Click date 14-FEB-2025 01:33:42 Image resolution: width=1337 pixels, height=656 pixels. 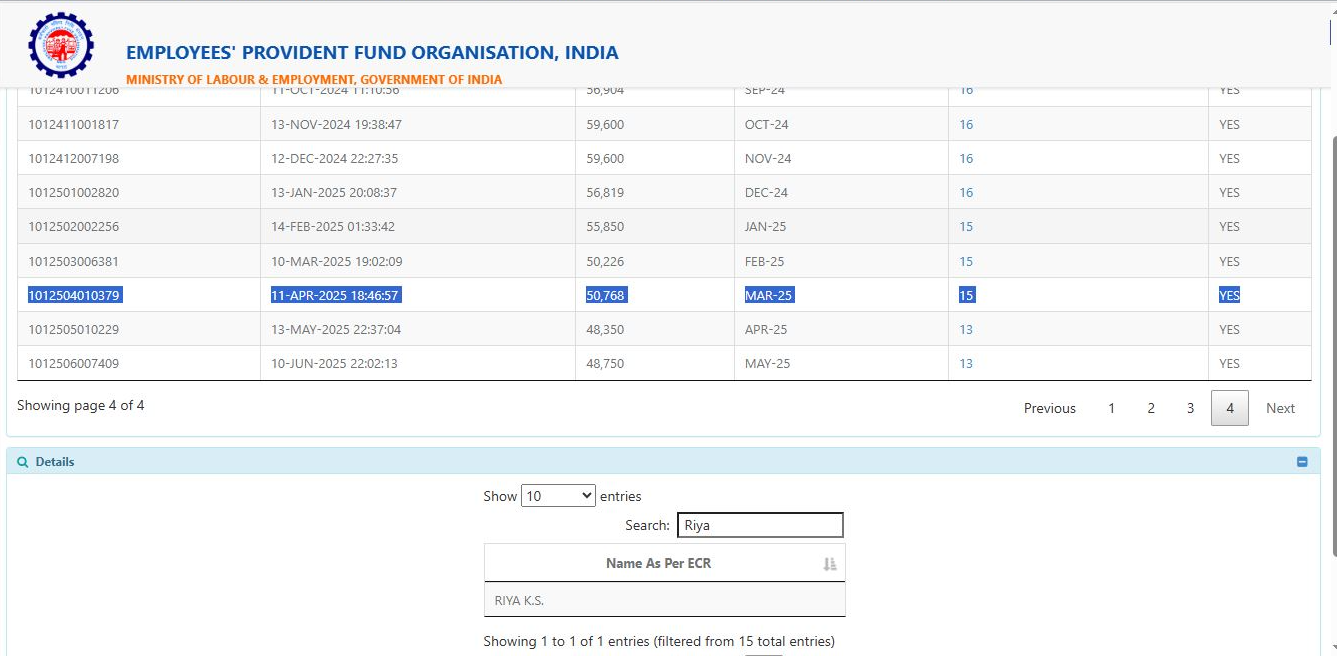(333, 227)
